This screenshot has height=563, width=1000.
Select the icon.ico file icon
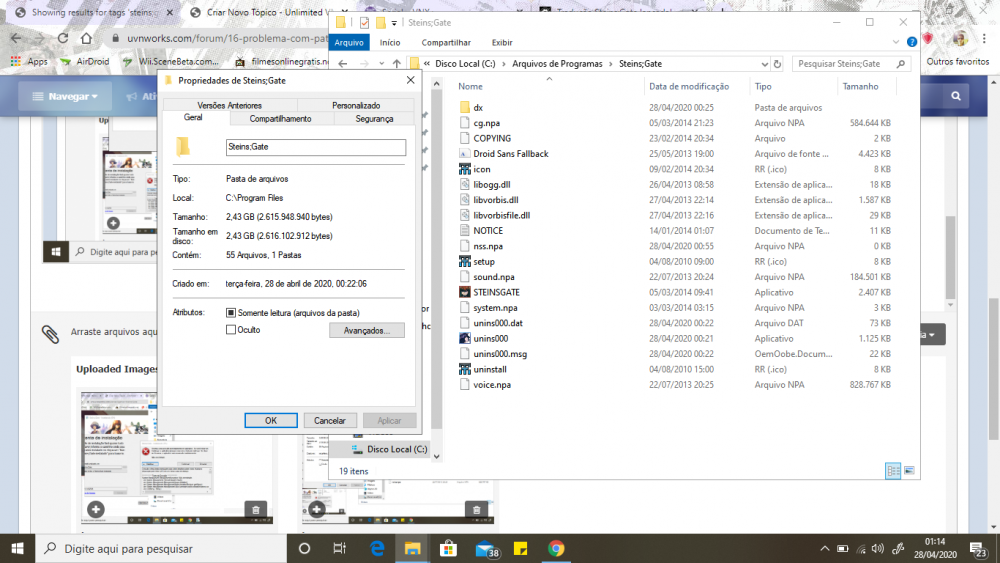pyautogui.click(x=465, y=169)
